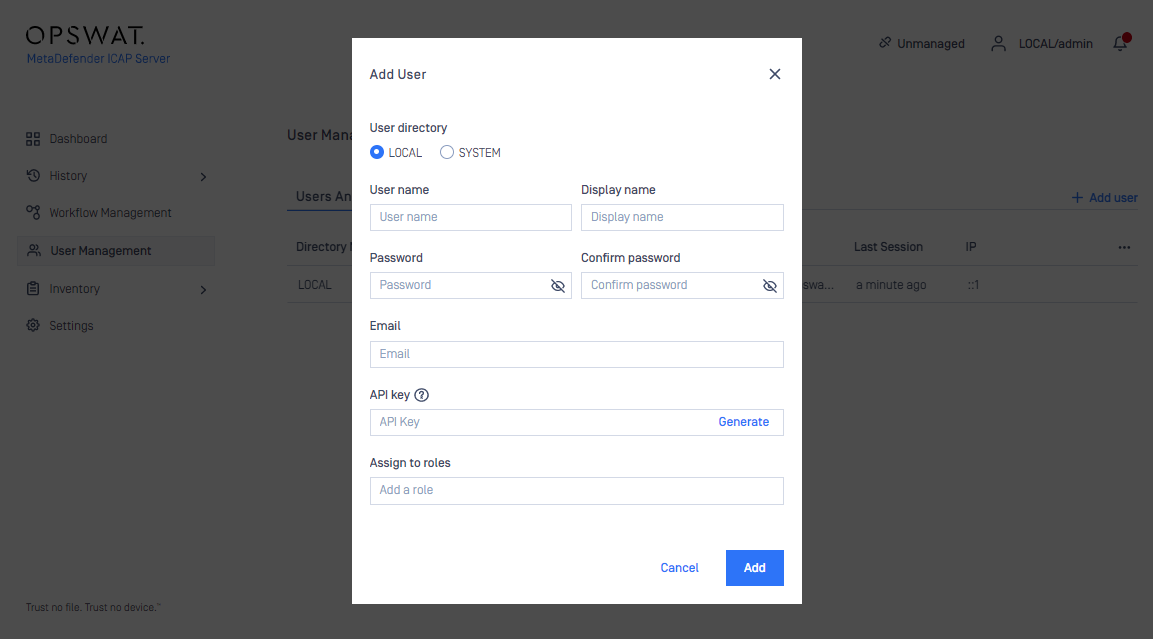The width and height of the screenshot is (1153, 639).
Task: Open the Dashboard grid icon in sidebar
Action: click(x=33, y=139)
